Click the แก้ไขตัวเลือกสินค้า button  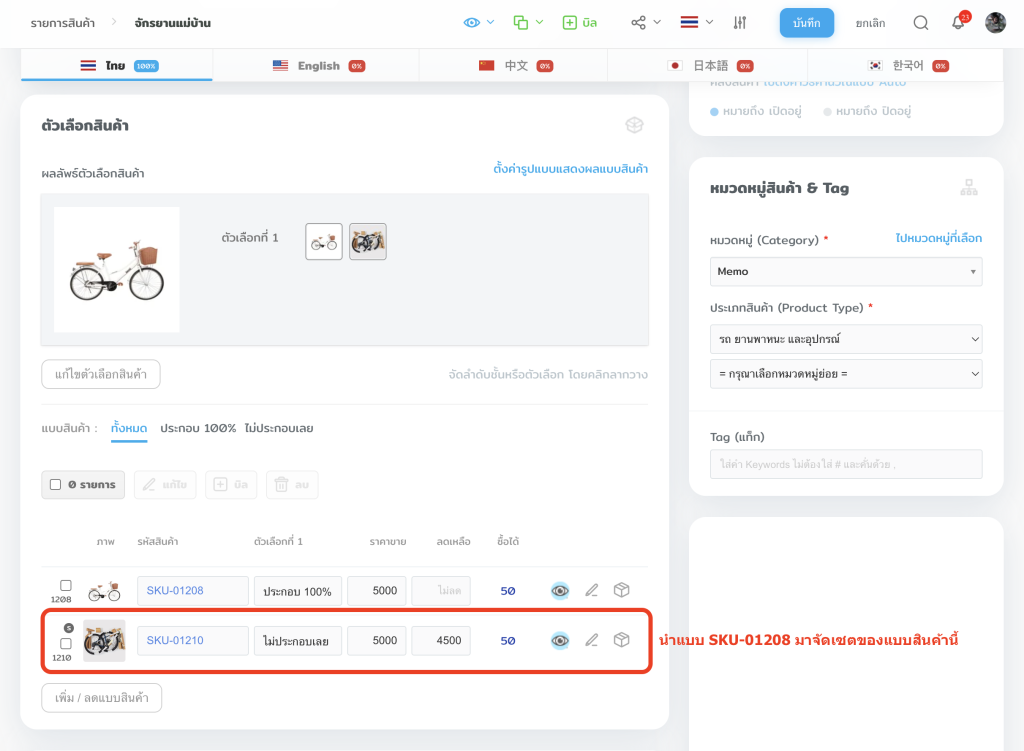pos(101,375)
